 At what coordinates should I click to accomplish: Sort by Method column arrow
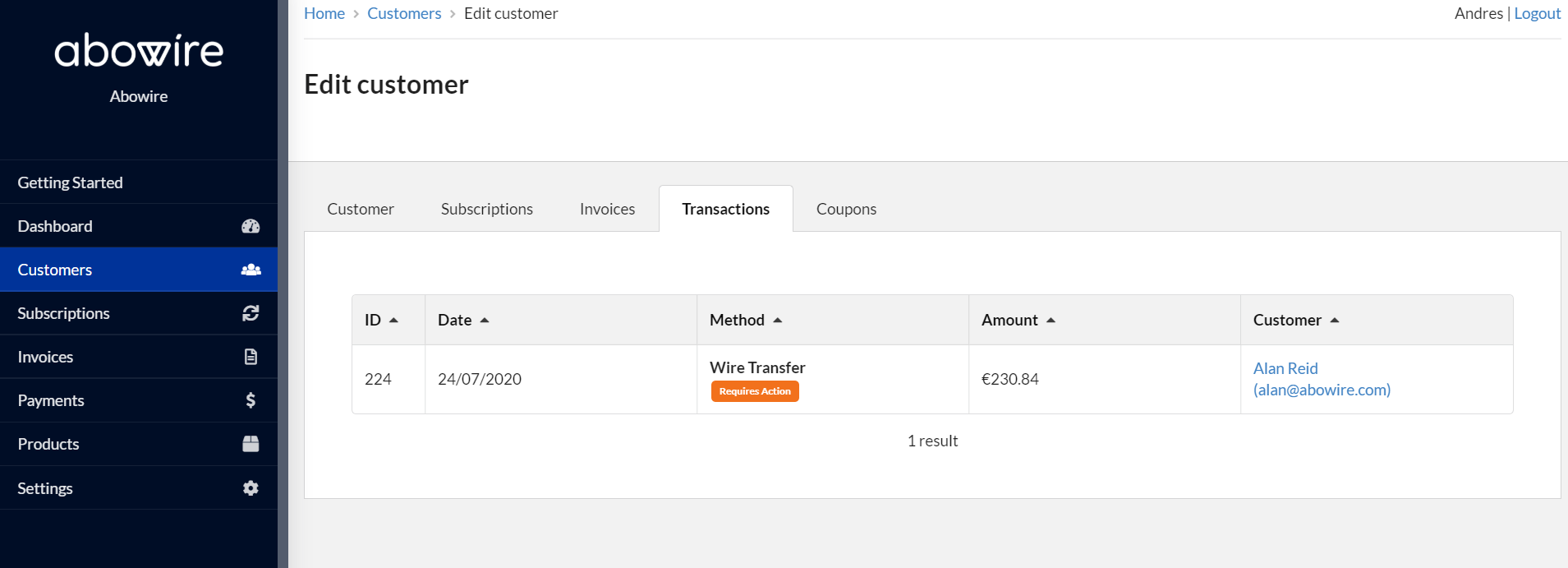point(778,320)
